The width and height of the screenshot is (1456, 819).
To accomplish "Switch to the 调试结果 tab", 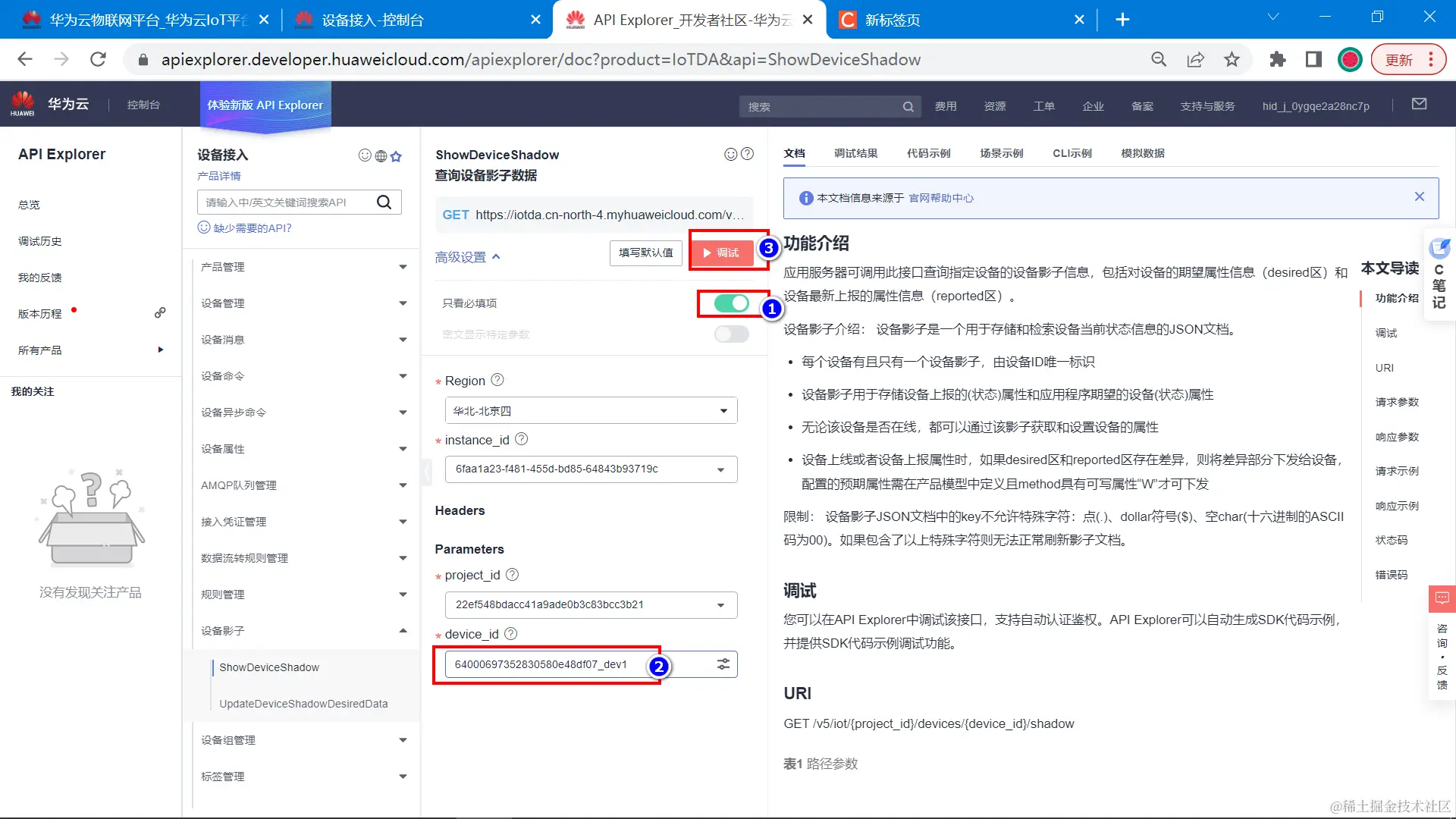I will [856, 153].
